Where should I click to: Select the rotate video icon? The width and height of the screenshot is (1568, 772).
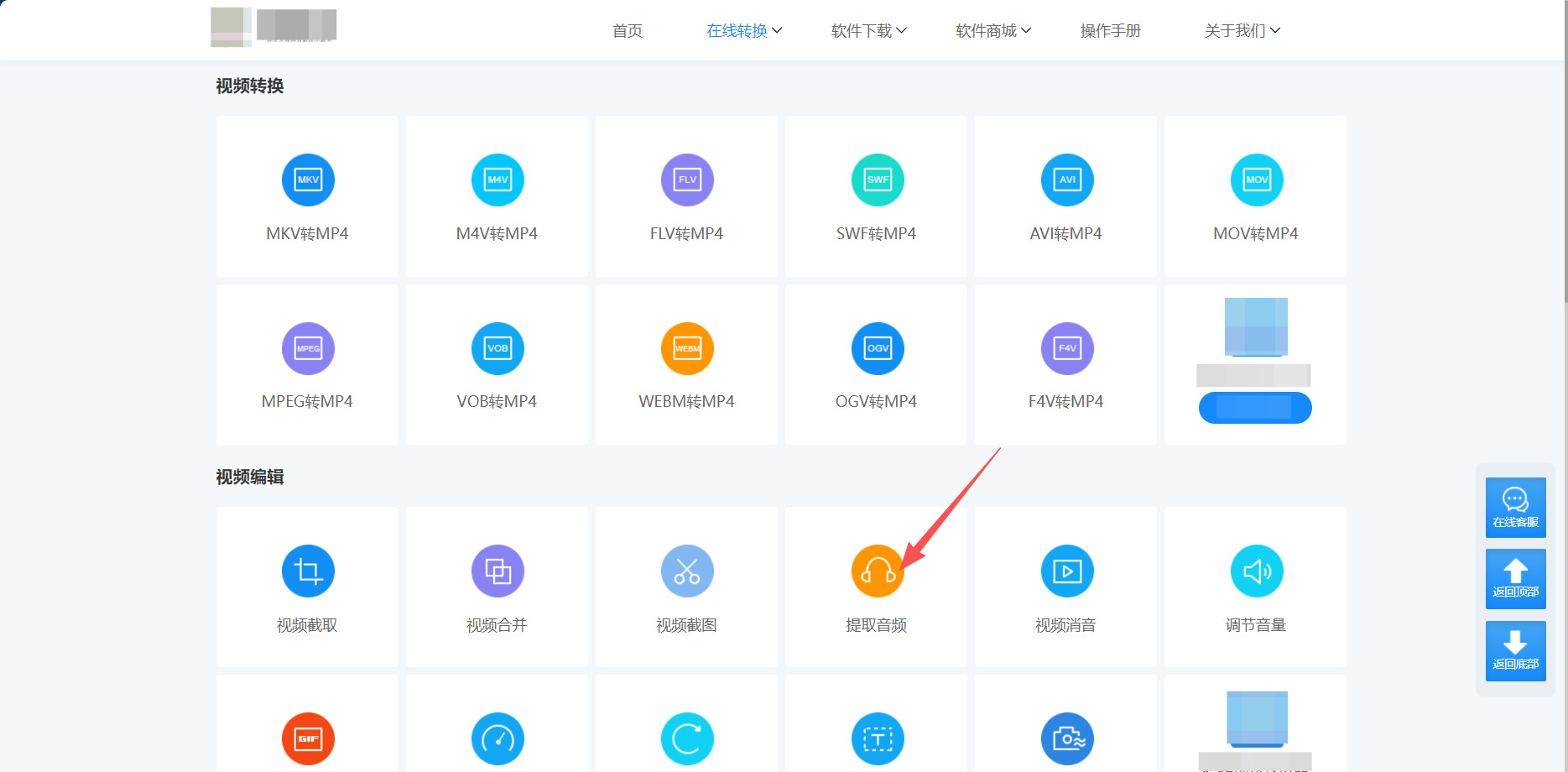(687, 738)
